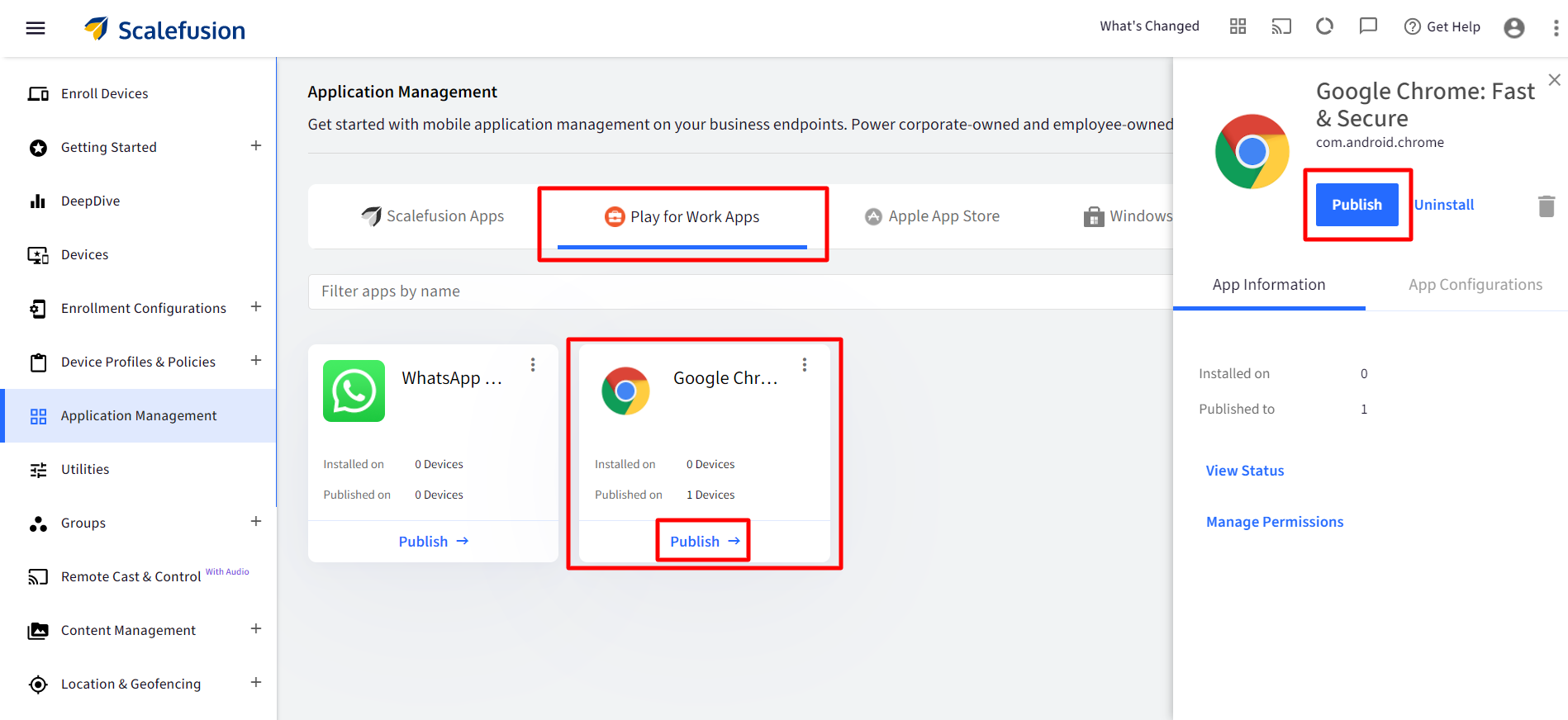Click Get Help in the top bar

coord(1442,26)
